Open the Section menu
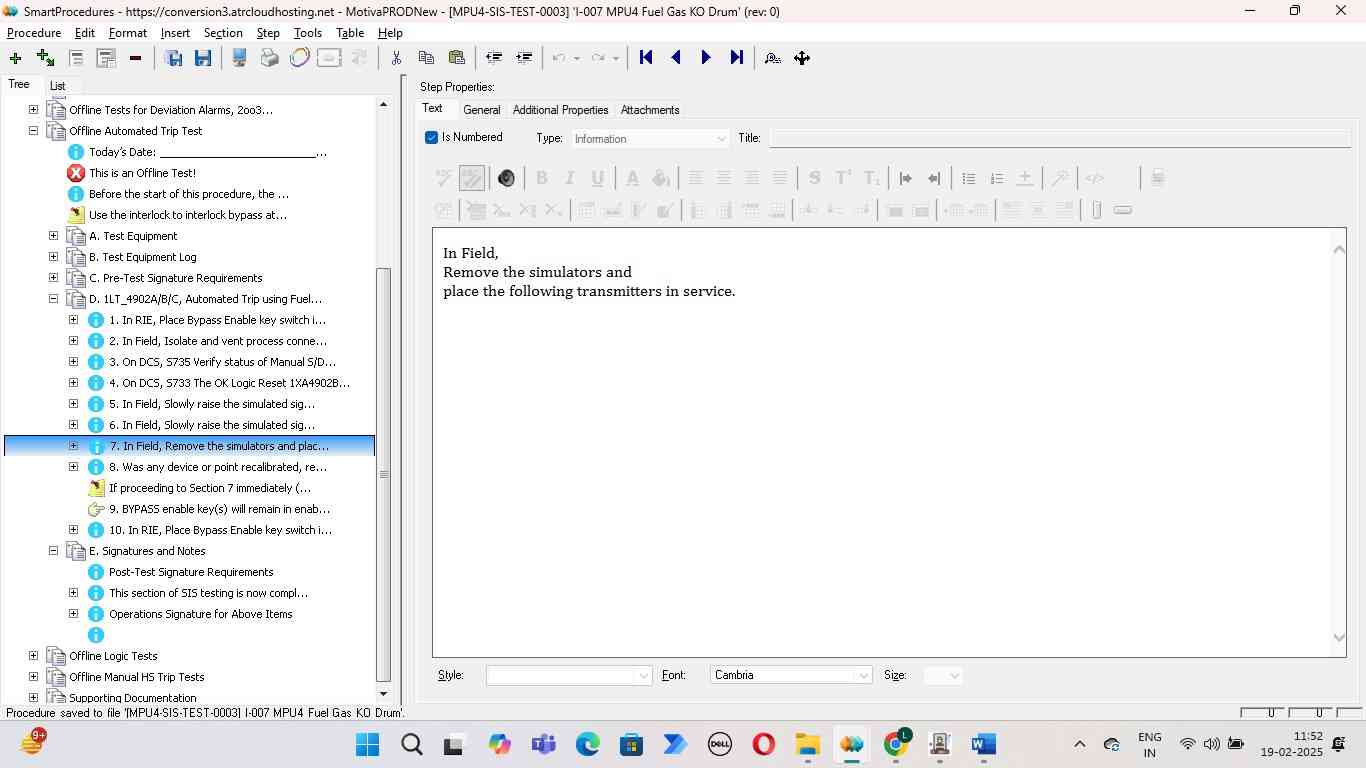Image resolution: width=1366 pixels, height=768 pixels. pyautogui.click(x=223, y=33)
